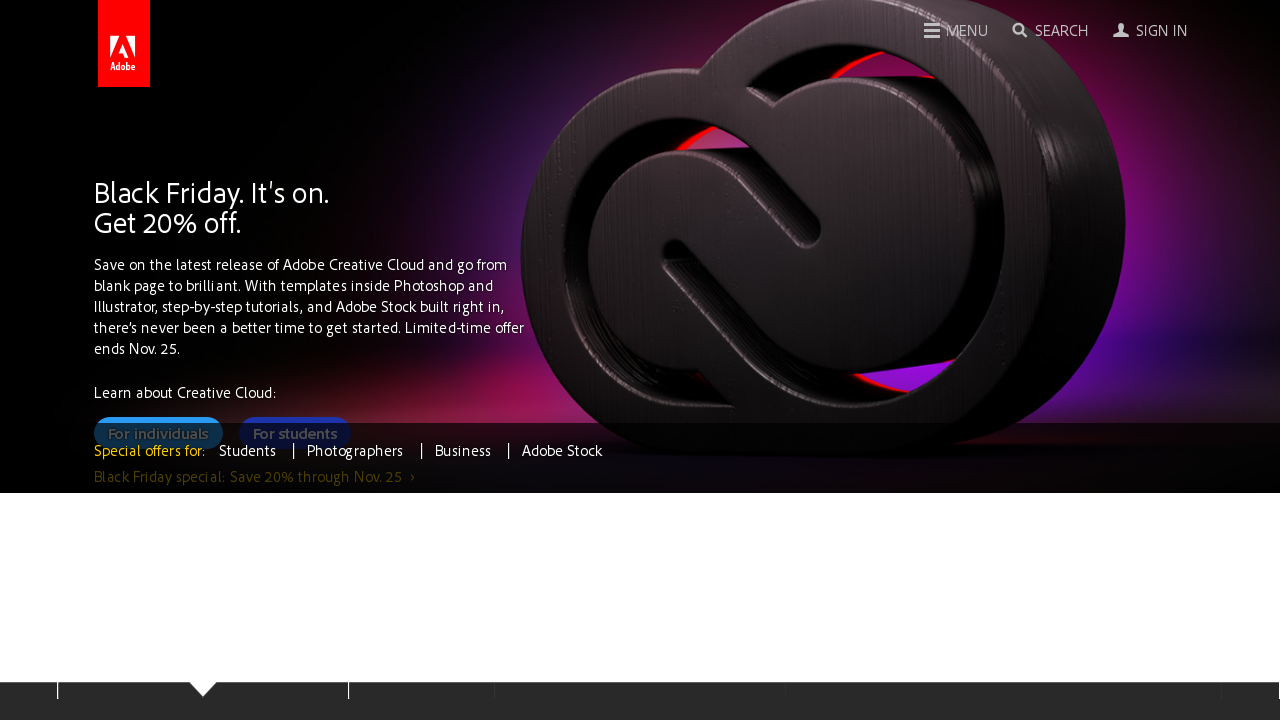Viewport: 1280px width, 720px height.
Task: Click the Learn about Creative Cloud text
Action: coord(185,393)
